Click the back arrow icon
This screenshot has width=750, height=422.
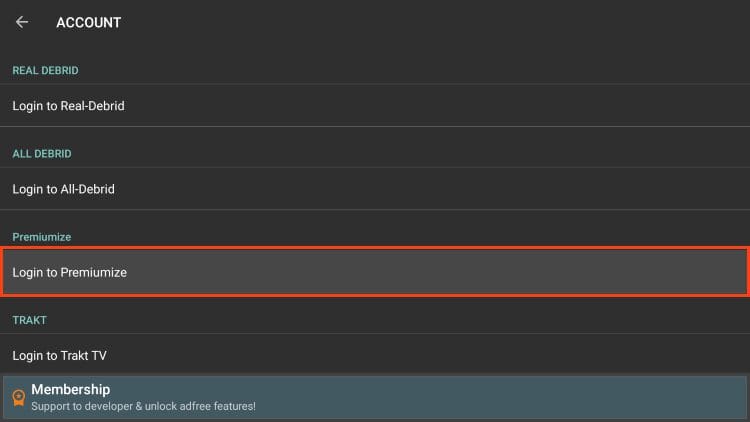coord(22,22)
